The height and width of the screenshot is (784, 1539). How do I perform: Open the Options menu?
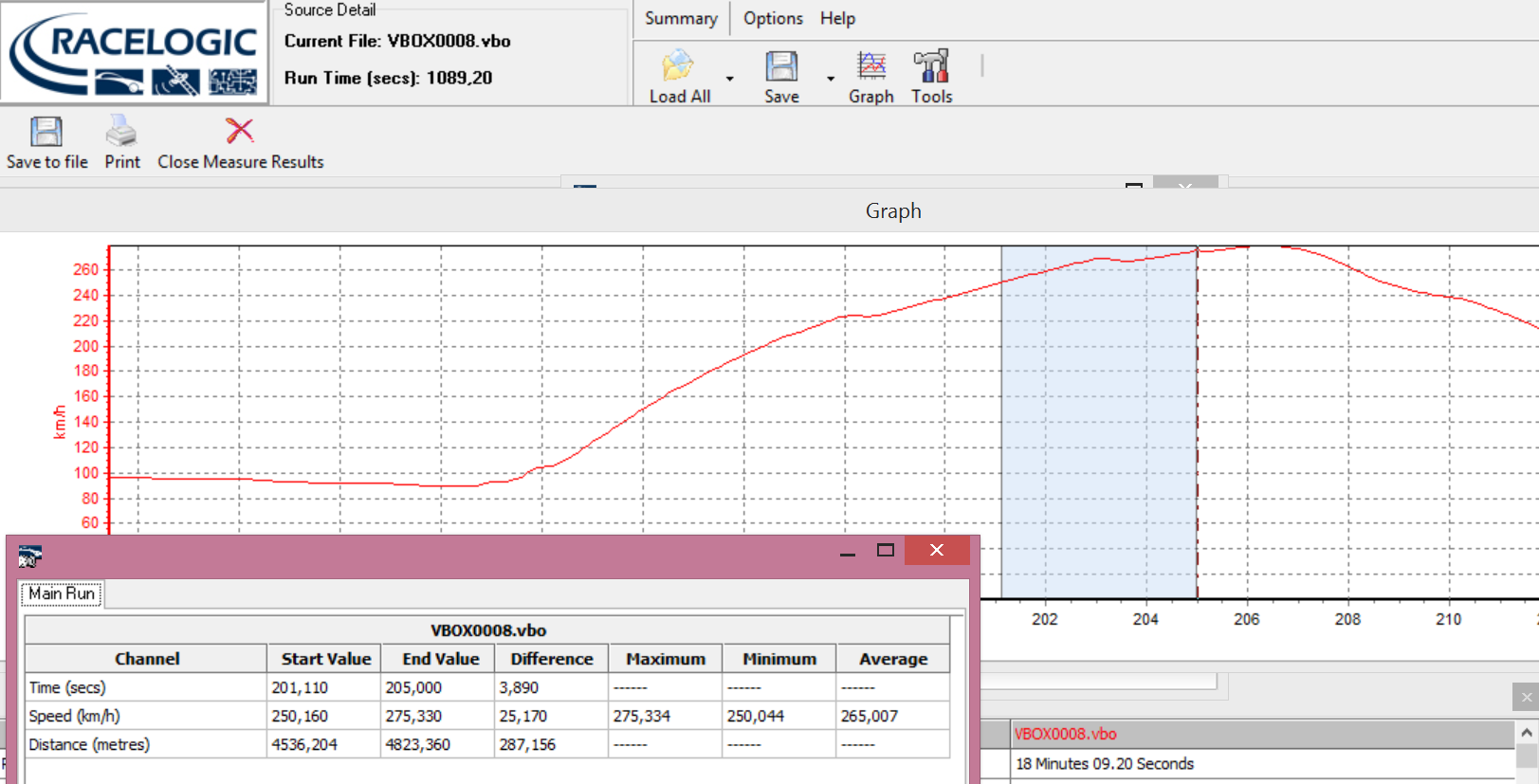coord(773,18)
